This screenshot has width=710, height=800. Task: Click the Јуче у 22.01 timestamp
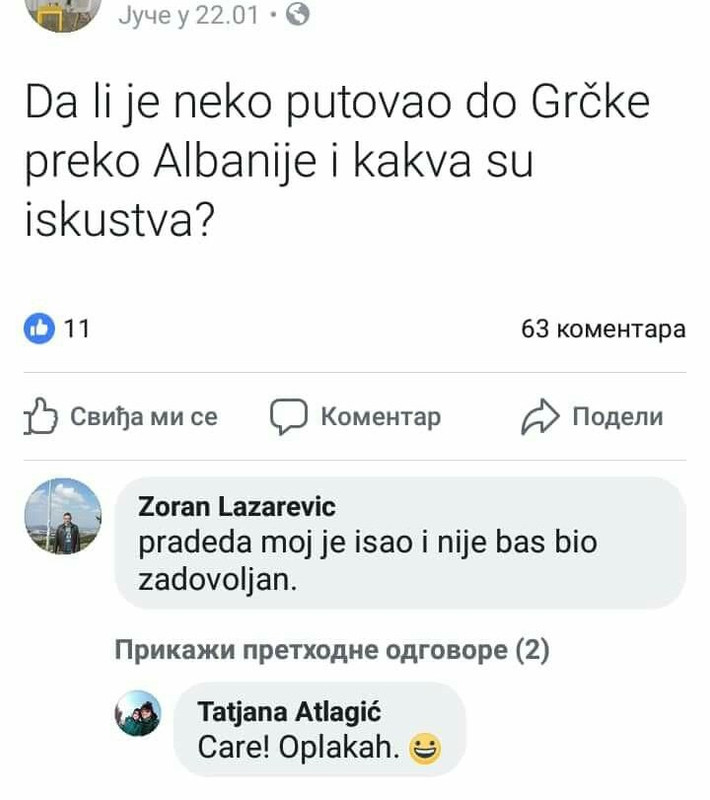pos(189,15)
